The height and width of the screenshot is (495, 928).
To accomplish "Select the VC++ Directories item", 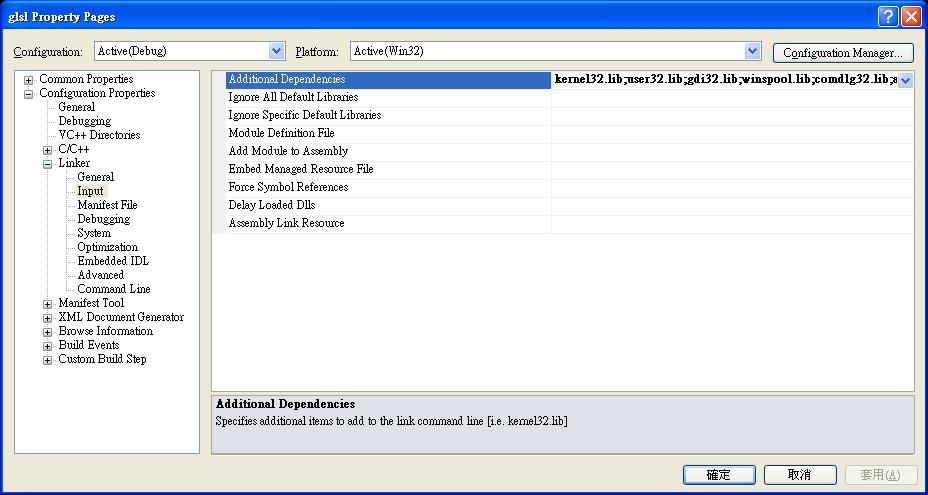I will (x=99, y=135).
